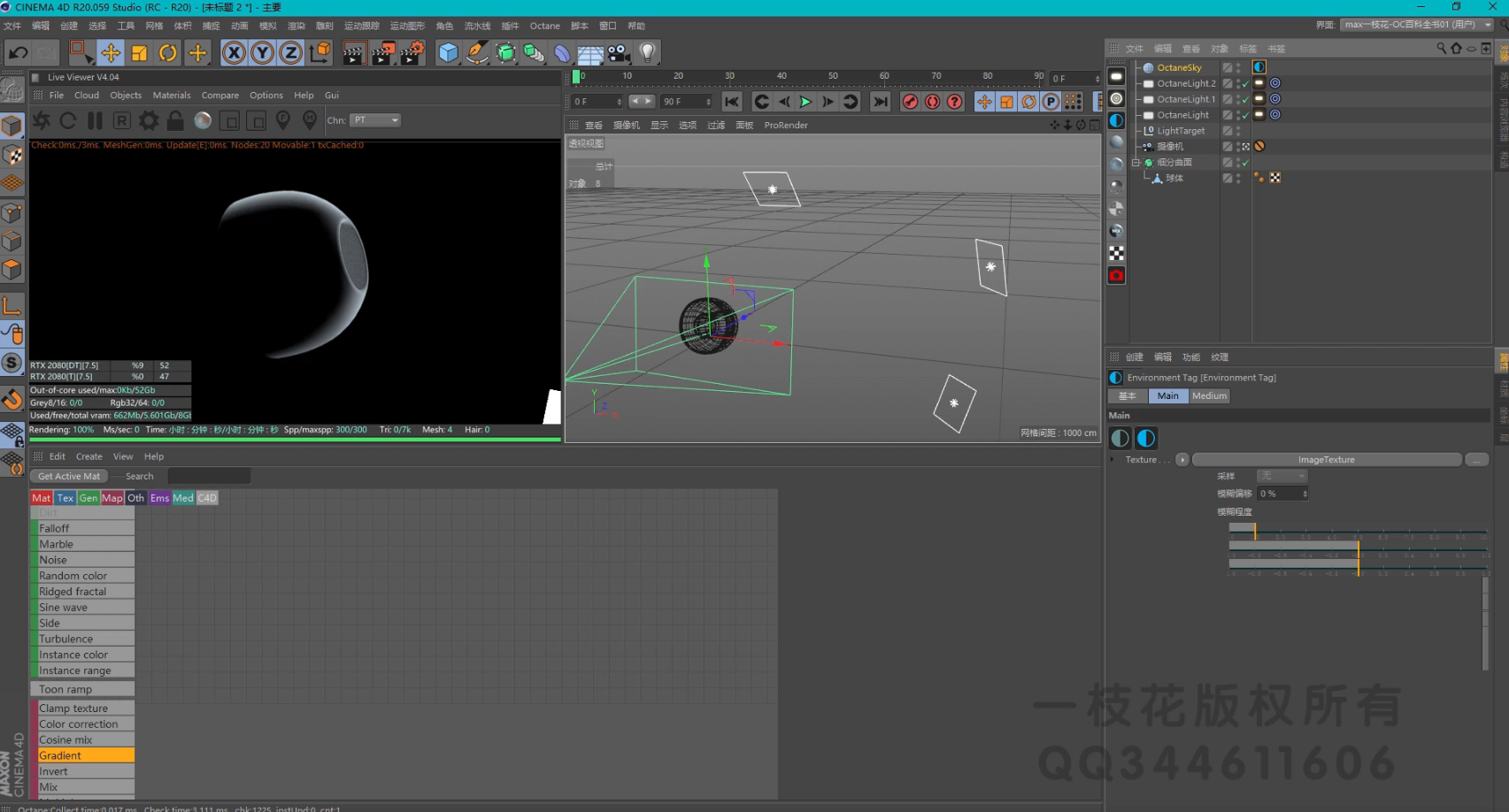Image resolution: width=1509 pixels, height=812 pixels.
Task: Click the Light bulb icon
Action: click(x=648, y=53)
